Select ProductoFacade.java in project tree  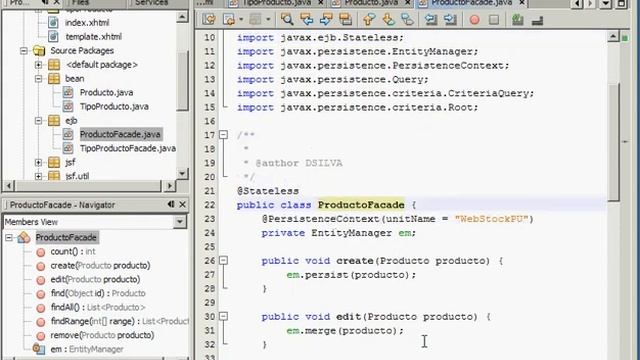tap(120, 134)
